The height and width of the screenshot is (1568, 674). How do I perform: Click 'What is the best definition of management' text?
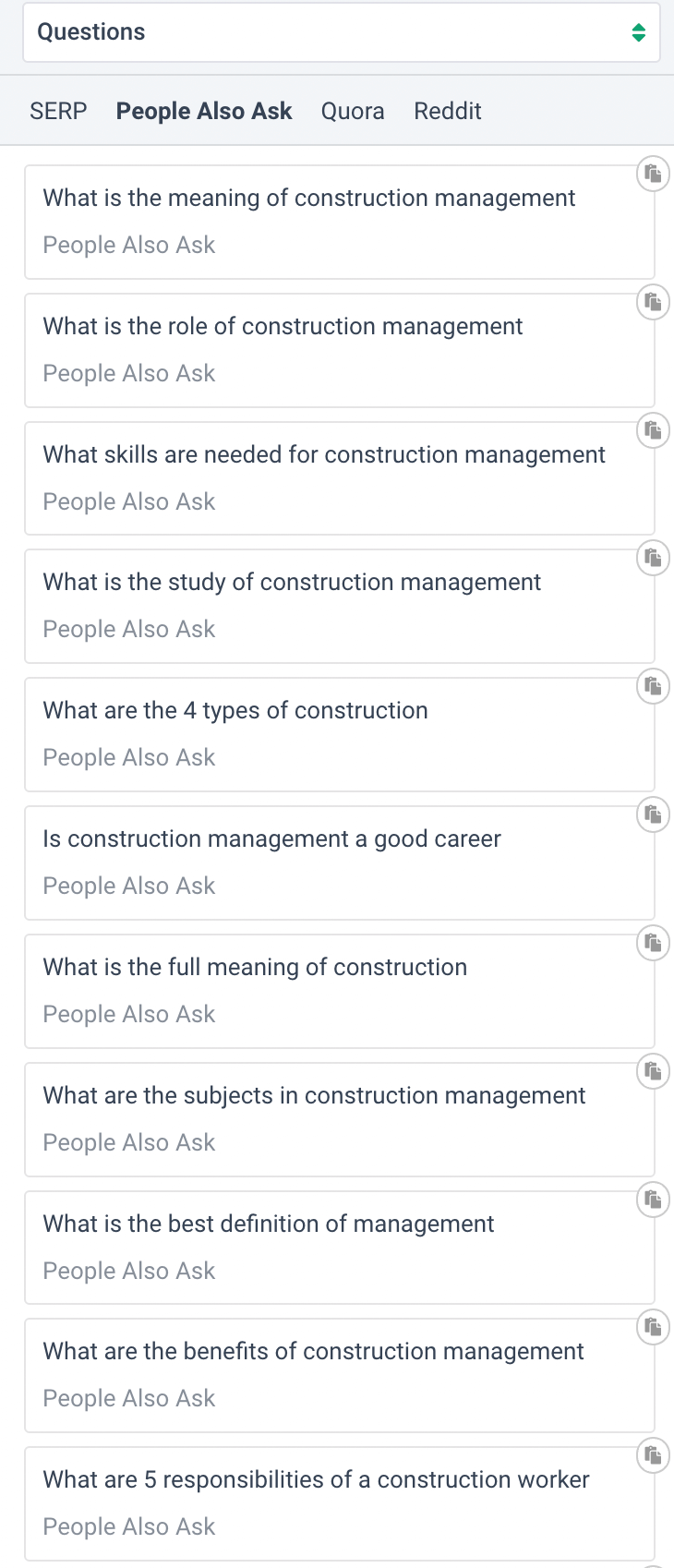pyautogui.click(x=269, y=1224)
